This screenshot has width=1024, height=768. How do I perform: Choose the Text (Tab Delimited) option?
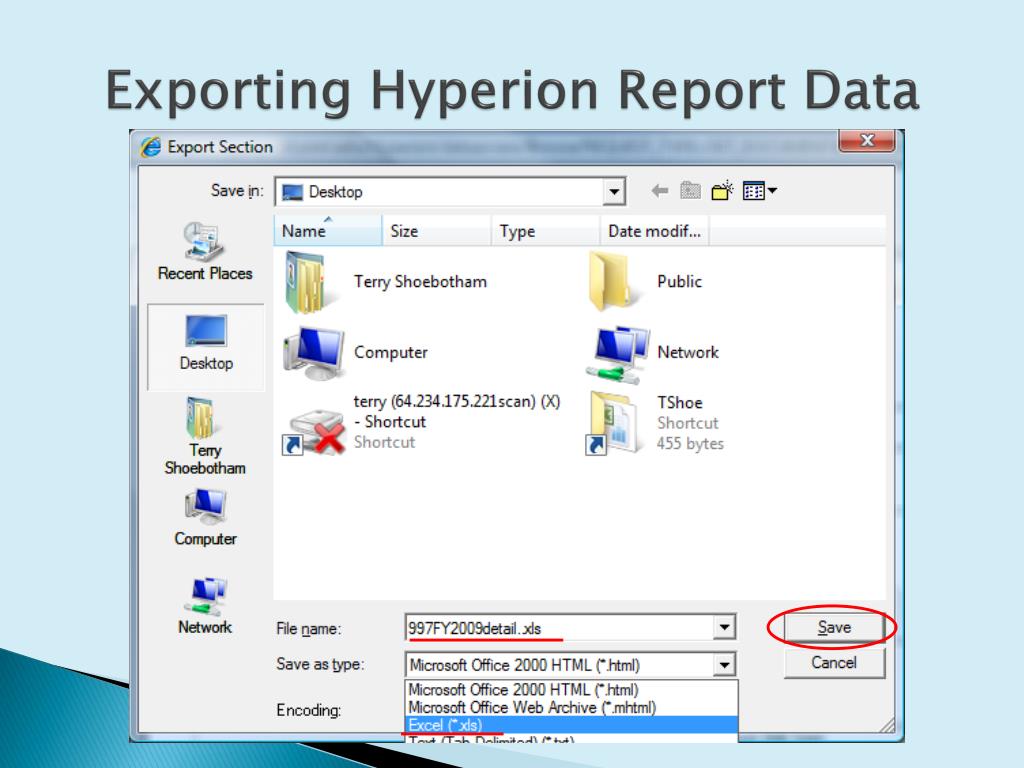point(571,739)
